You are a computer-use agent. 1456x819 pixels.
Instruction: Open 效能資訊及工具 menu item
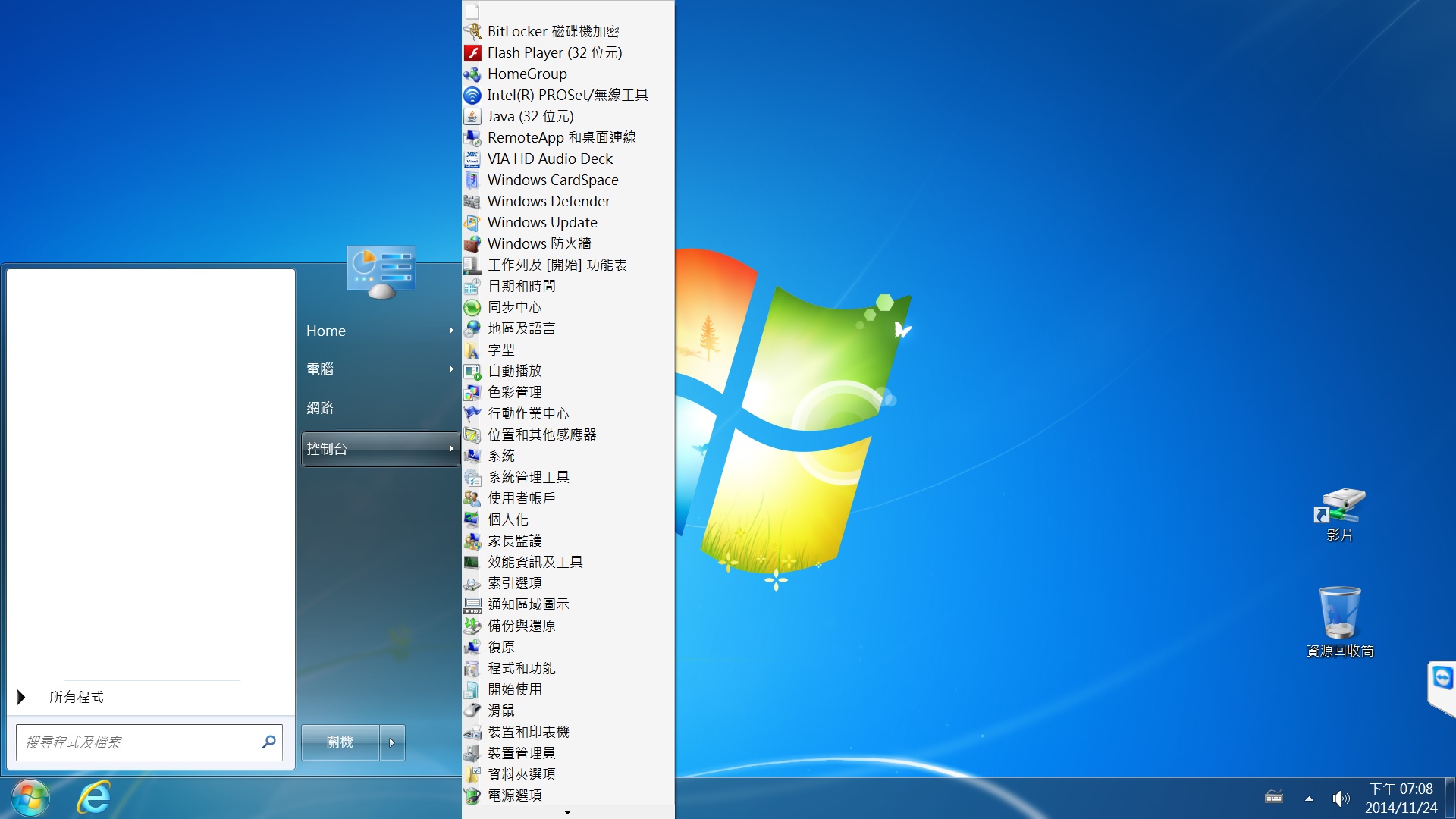pos(568,563)
